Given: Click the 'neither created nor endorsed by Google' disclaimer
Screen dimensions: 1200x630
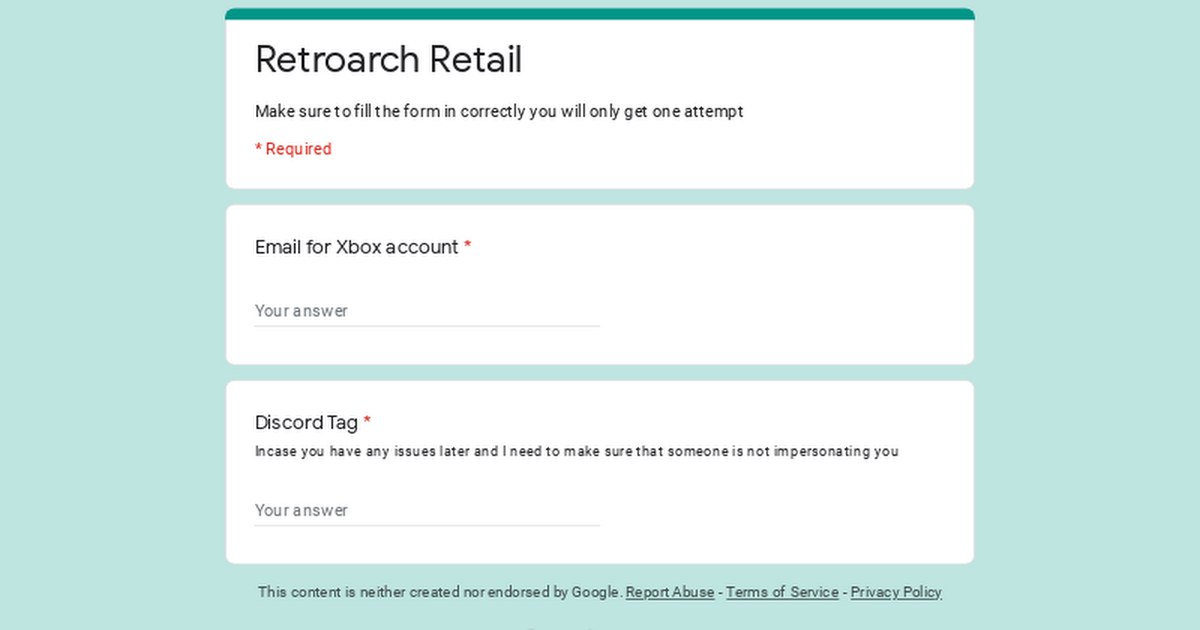Looking at the screenshot, I should click(x=440, y=592).
